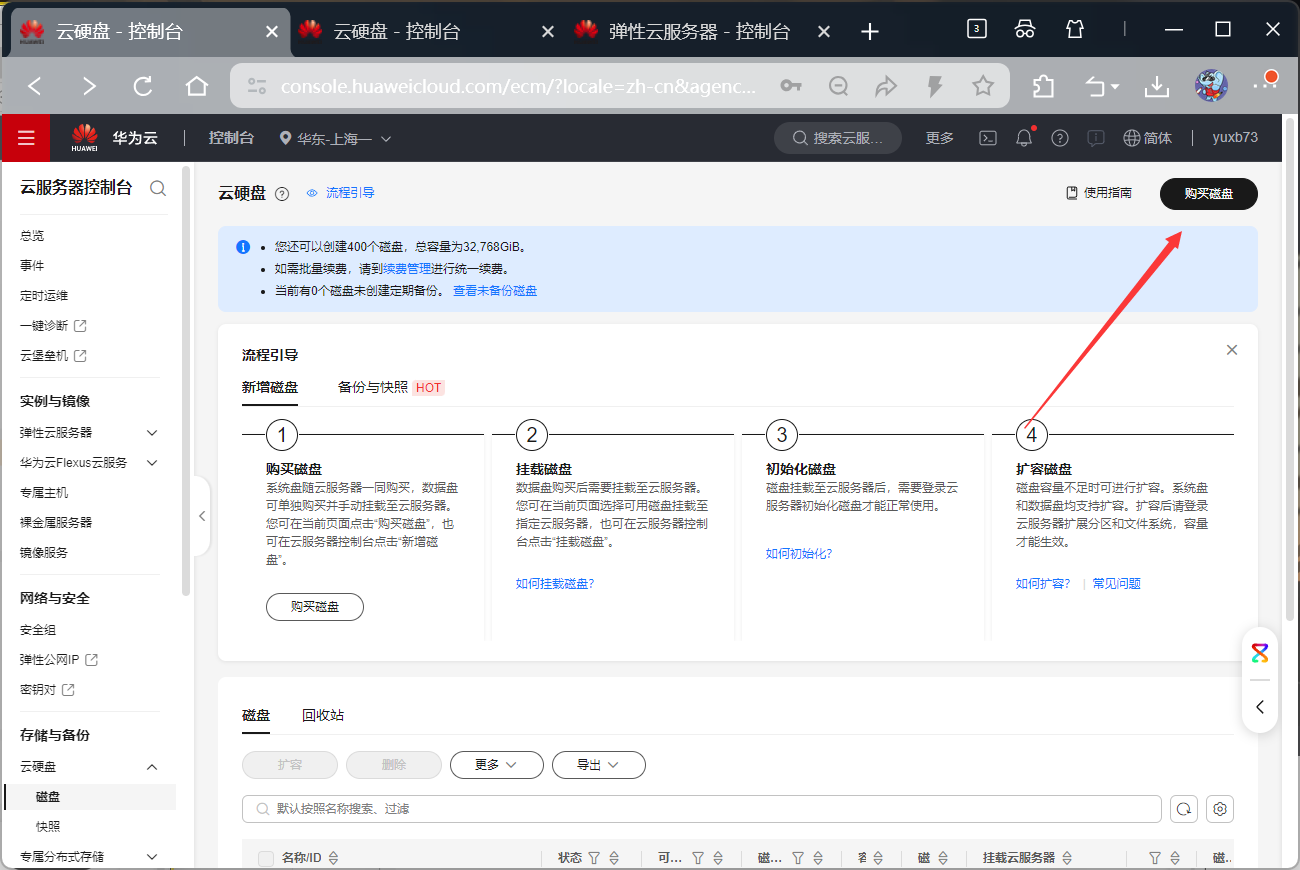Click the 查看未备份磁盘 link
This screenshot has height=870, width=1300.
(495, 291)
